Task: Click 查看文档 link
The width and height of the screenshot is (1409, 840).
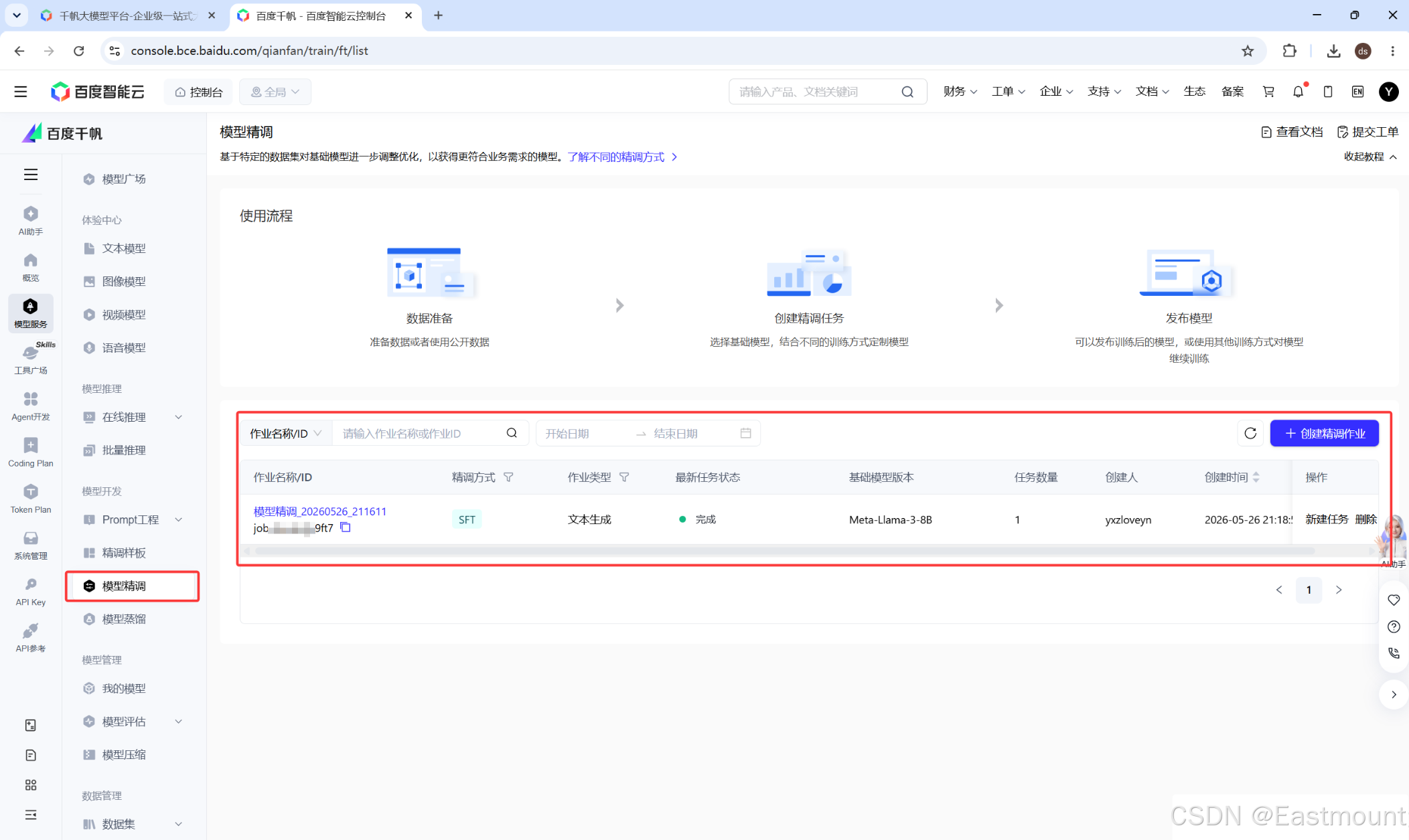Action: coord(1292,132)
